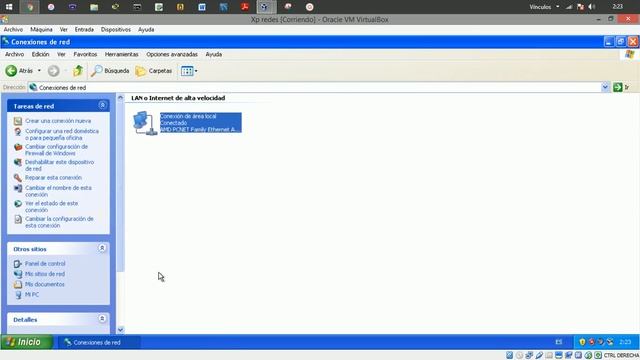
Task: Click the Reparar esta conexión wrench icon
Action: (18, 178)
